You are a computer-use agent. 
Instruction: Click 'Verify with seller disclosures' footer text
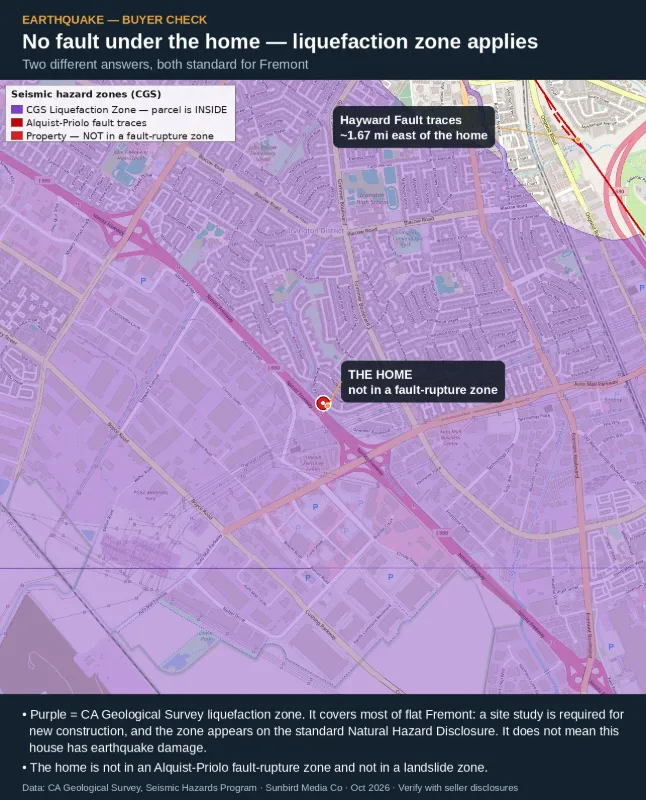pos(458,788)
